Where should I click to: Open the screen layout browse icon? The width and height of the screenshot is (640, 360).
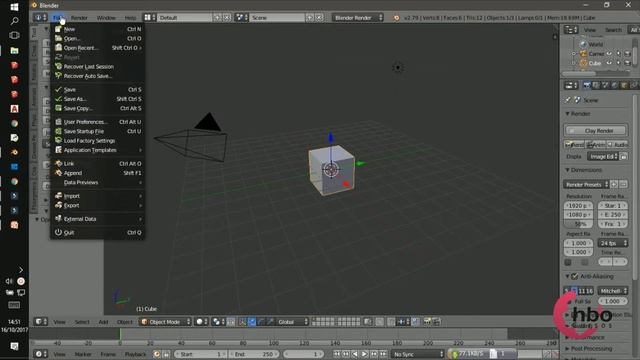(149, 18)
